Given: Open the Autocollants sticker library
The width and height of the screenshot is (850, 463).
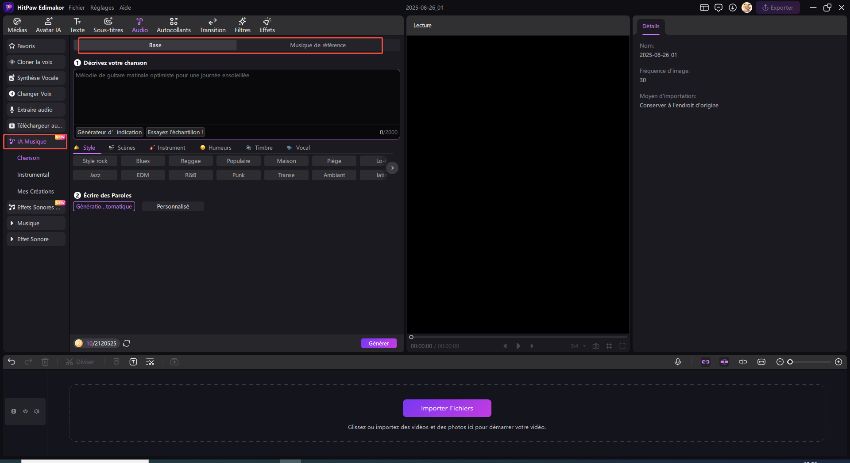Looking at the screenshot, I should [174, 25].
